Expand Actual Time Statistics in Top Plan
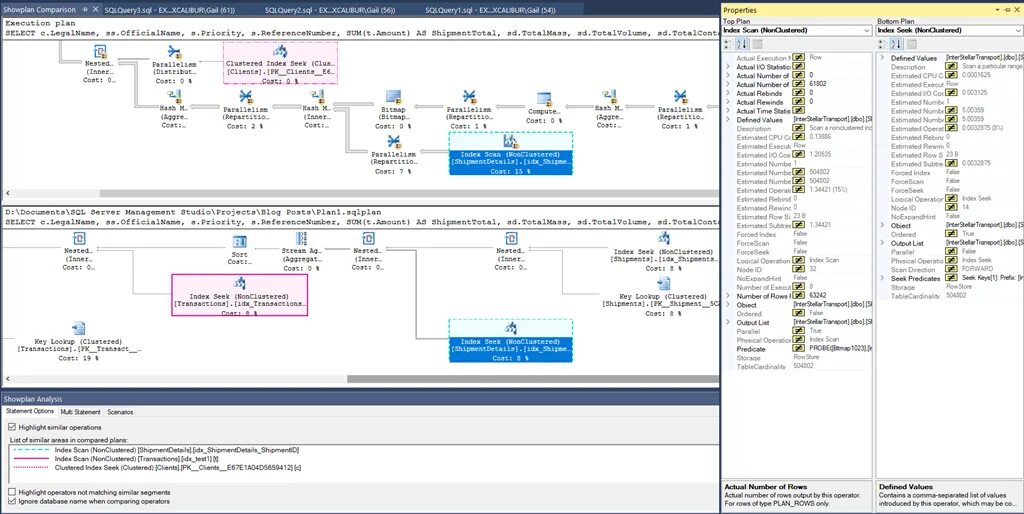The width and height of the screenshot is (1024, 514). (728, 111)
